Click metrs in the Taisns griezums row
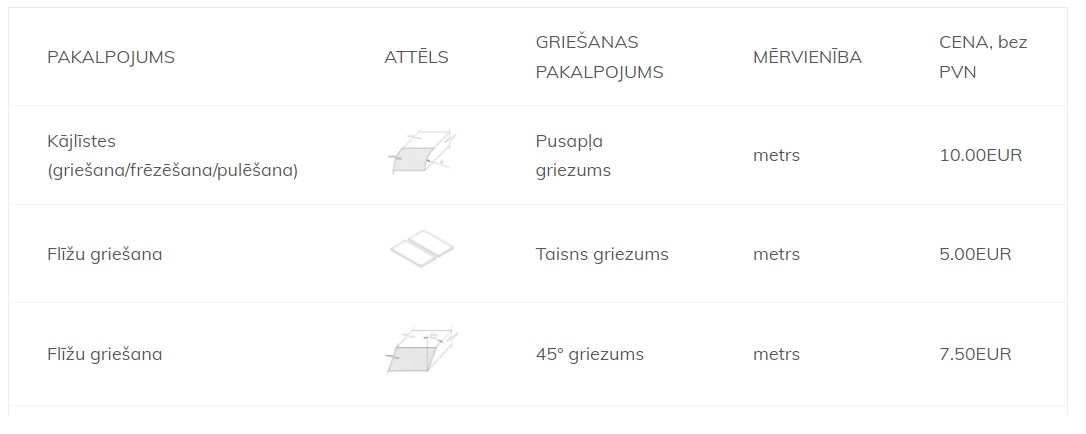 (776, 254)
